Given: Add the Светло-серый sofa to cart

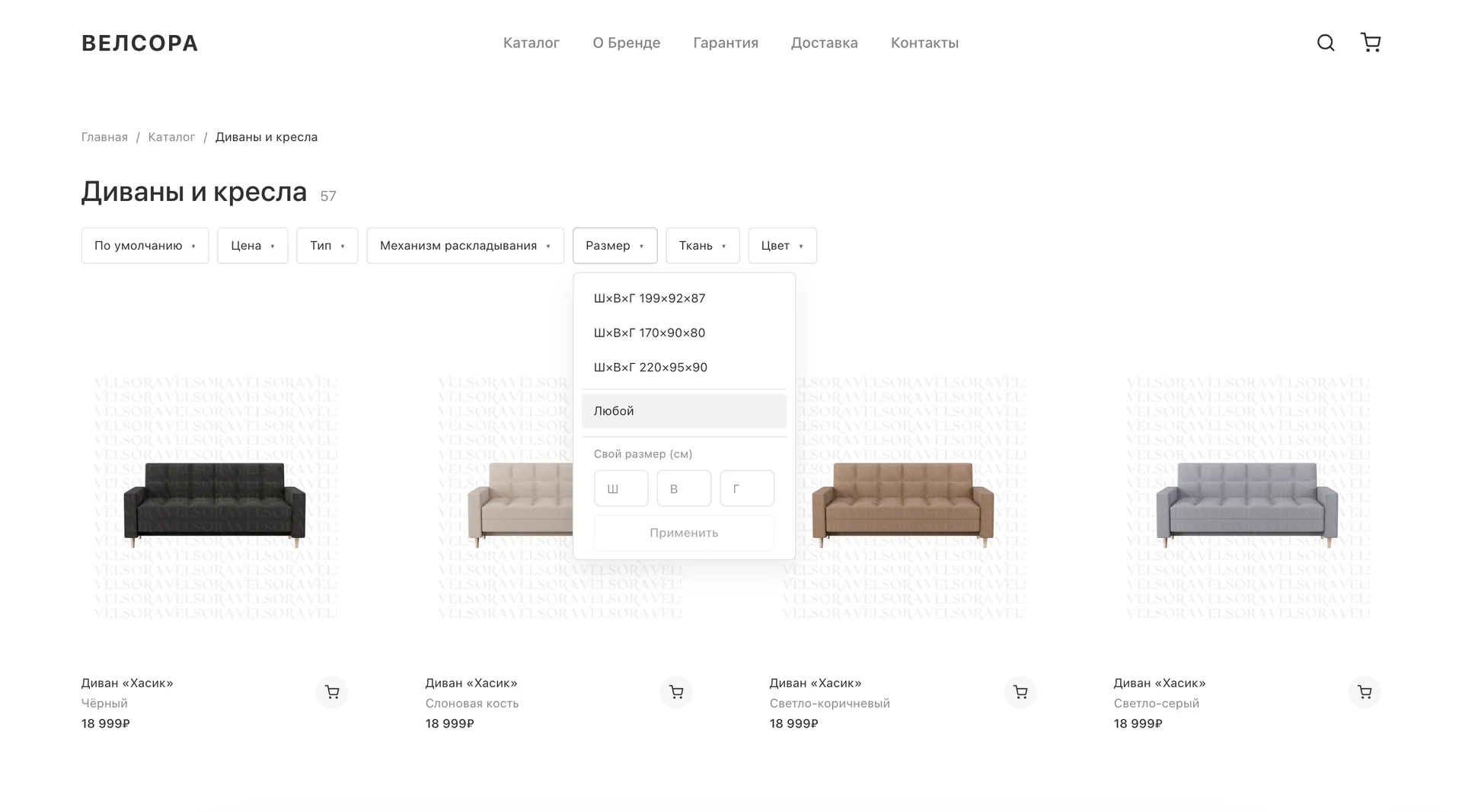Looking at the screenshot, I should tap(1365, 693).
